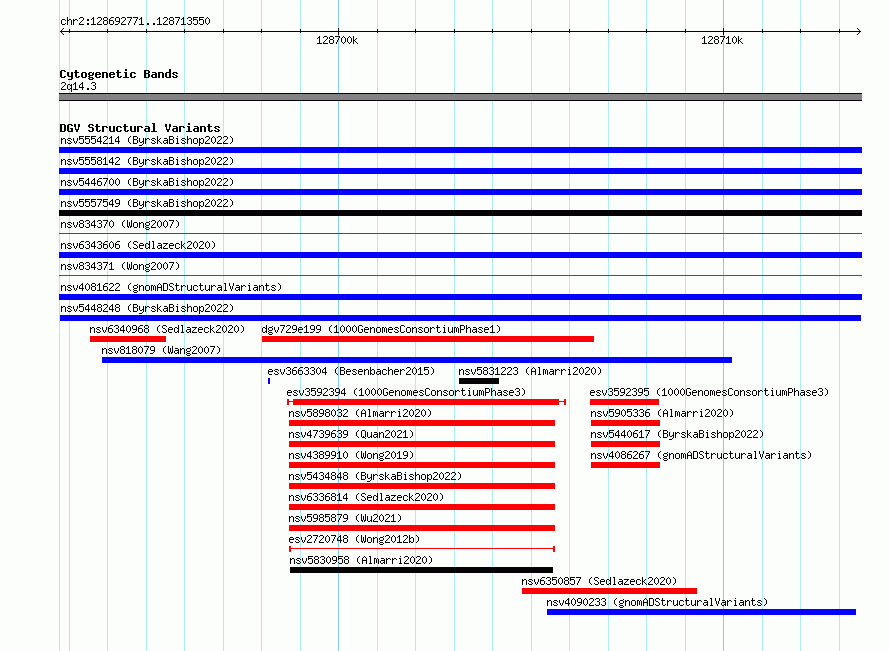Select the nsv5448248 (ByrskaBishop2022) label
The image size is (890, 651).
tap(147, 308)
